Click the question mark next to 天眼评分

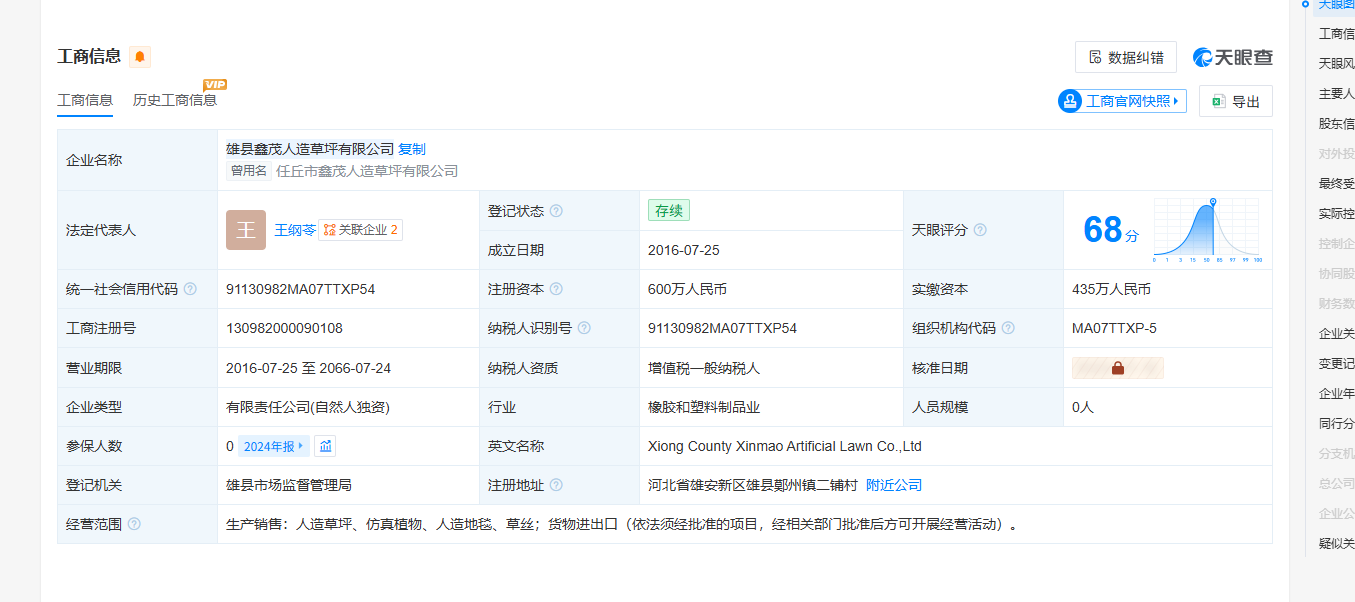click(980, 230)
